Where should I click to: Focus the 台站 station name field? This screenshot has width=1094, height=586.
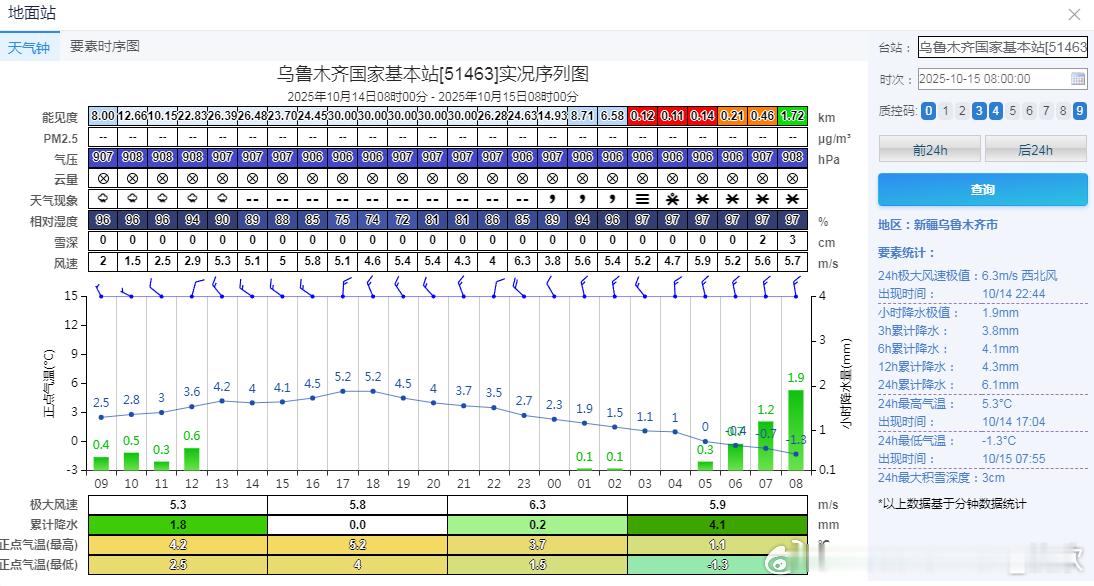(1003, 47)
